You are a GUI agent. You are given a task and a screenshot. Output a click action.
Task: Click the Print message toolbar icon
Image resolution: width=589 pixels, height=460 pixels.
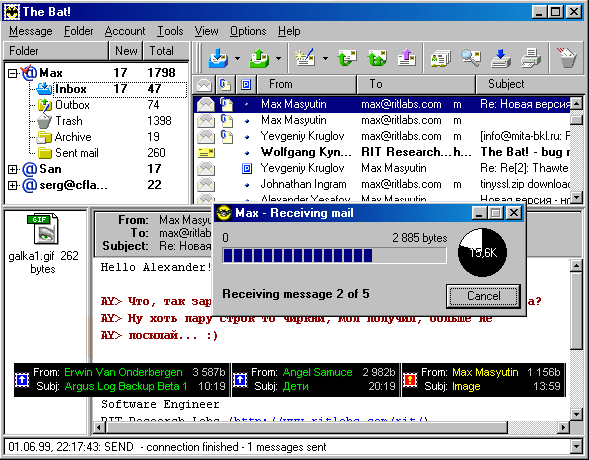point(531,58)
